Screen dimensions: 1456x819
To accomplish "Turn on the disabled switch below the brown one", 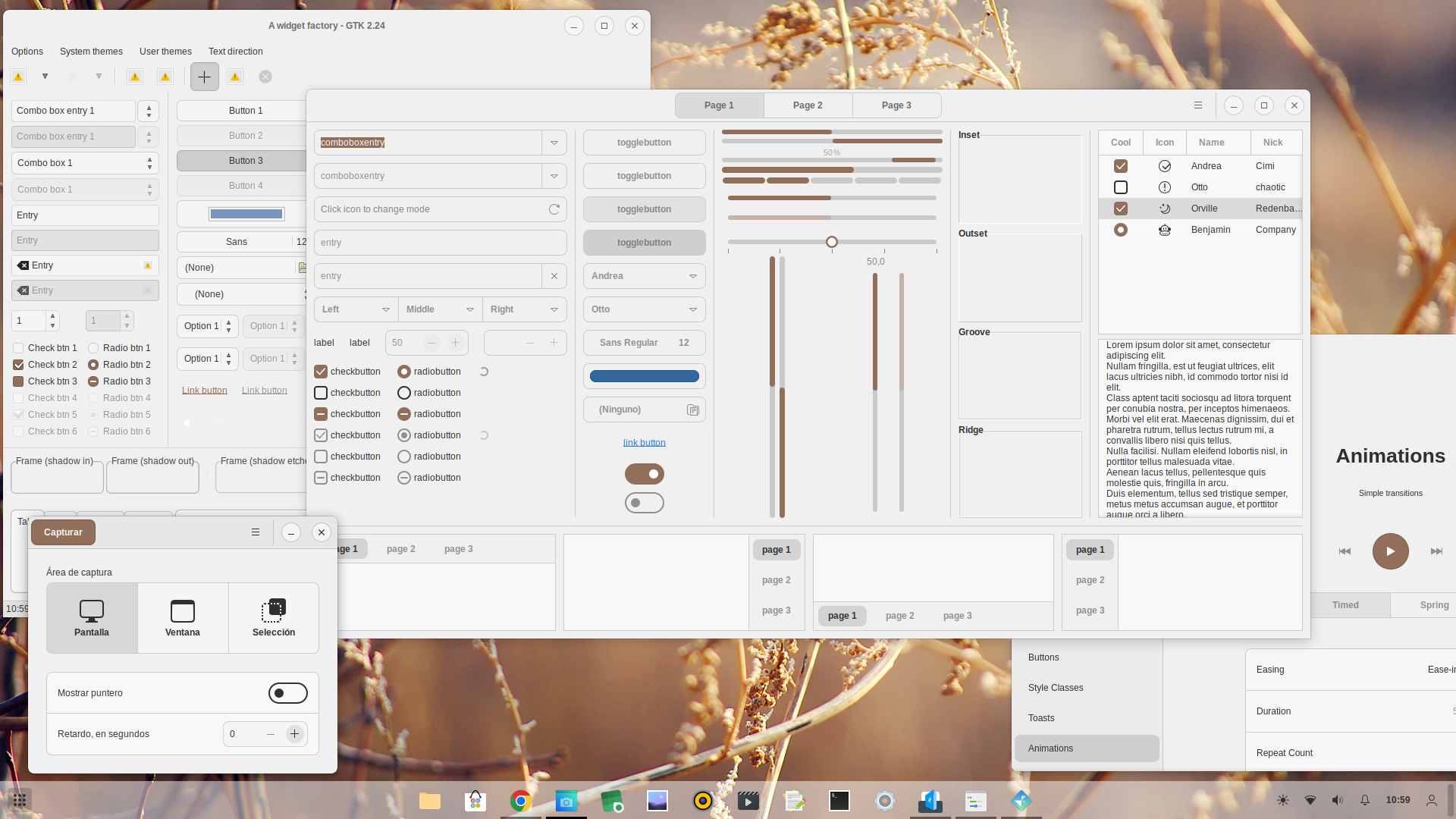I will tap(645, 503).
